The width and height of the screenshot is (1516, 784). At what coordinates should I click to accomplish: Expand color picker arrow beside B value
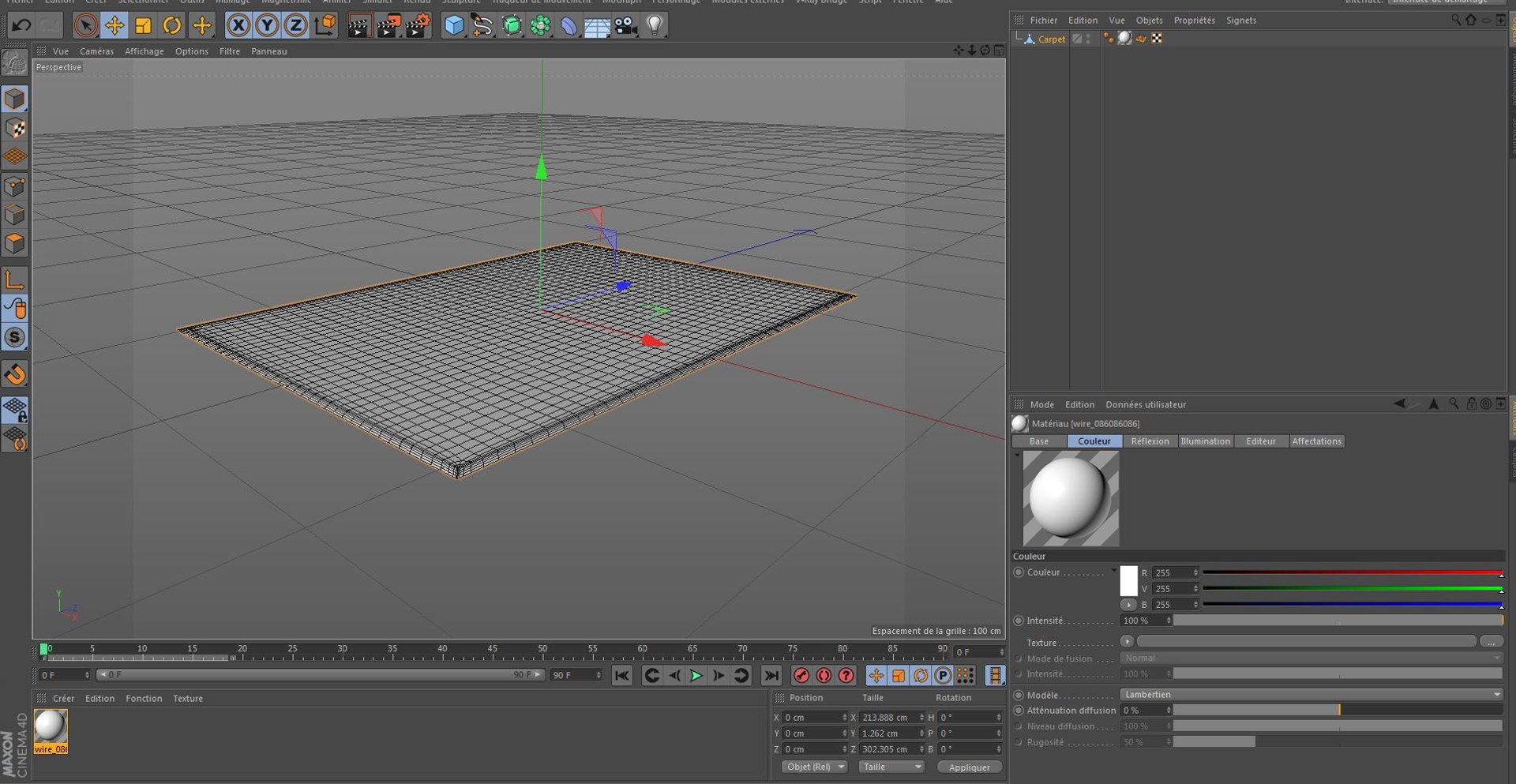coord(1128,605)
